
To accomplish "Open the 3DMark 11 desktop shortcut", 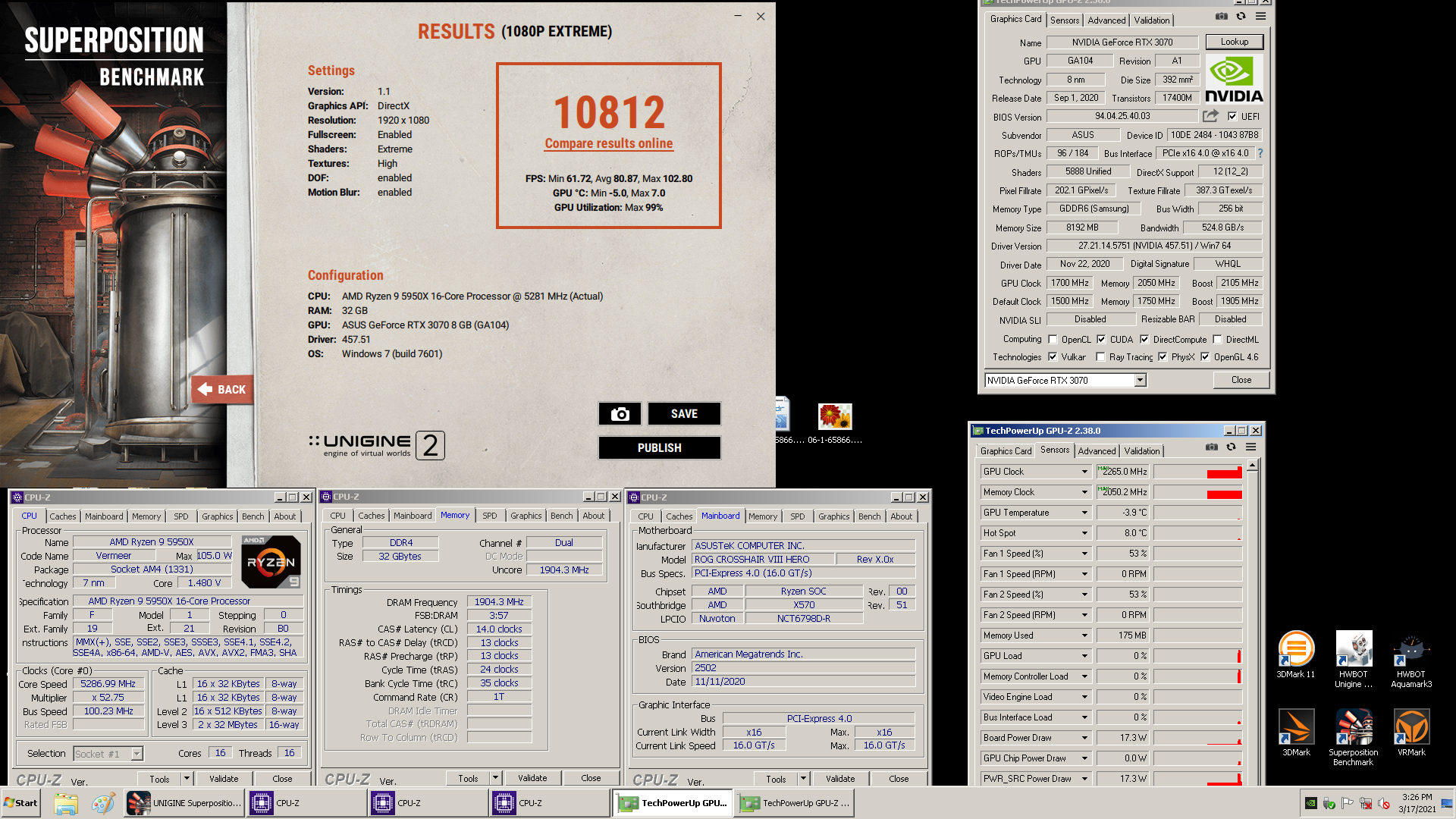I will 1296,654.
